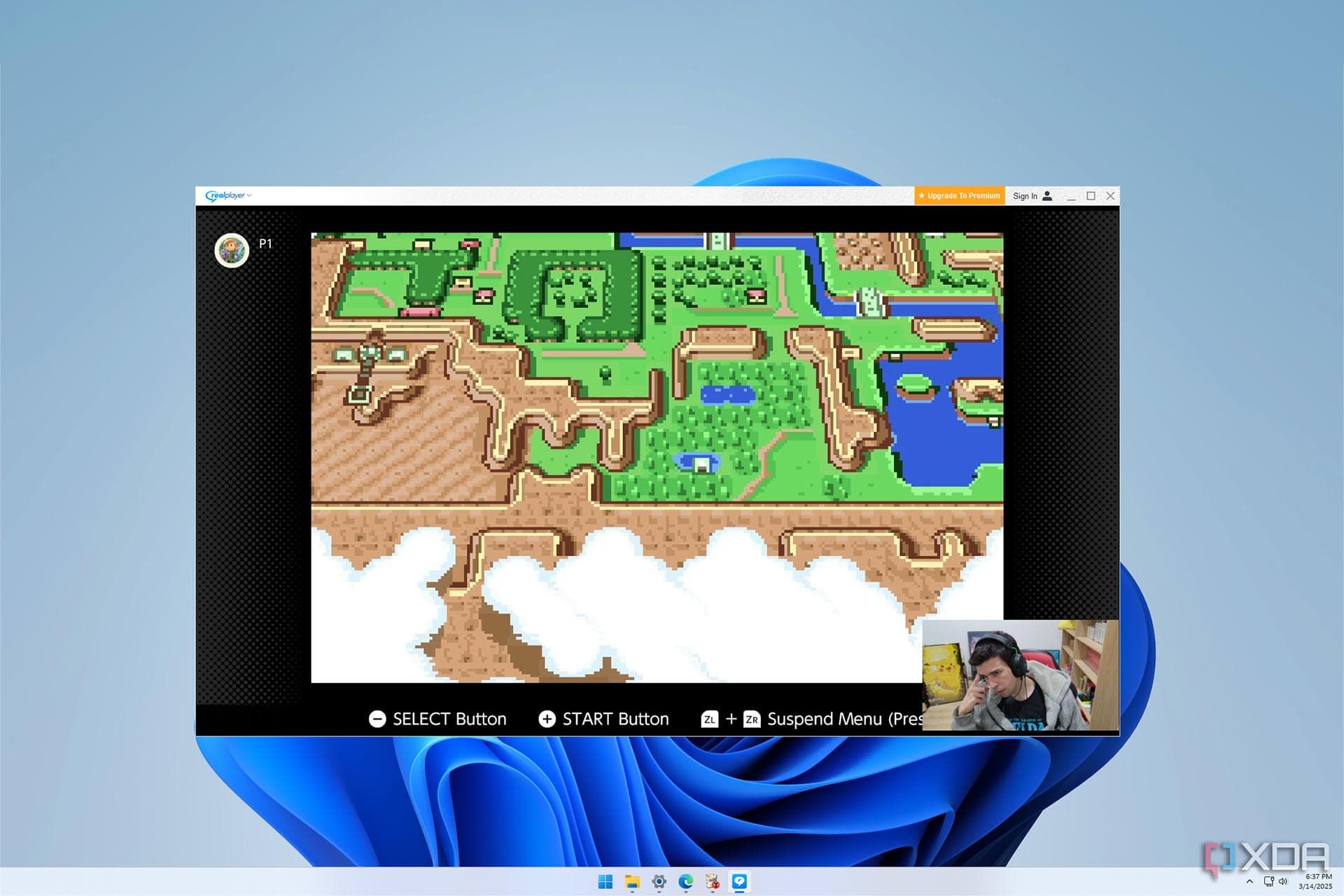Click the P1 player avatar icon
Viewport: 1344px width, 896px height.
click(x=232, y=250)
